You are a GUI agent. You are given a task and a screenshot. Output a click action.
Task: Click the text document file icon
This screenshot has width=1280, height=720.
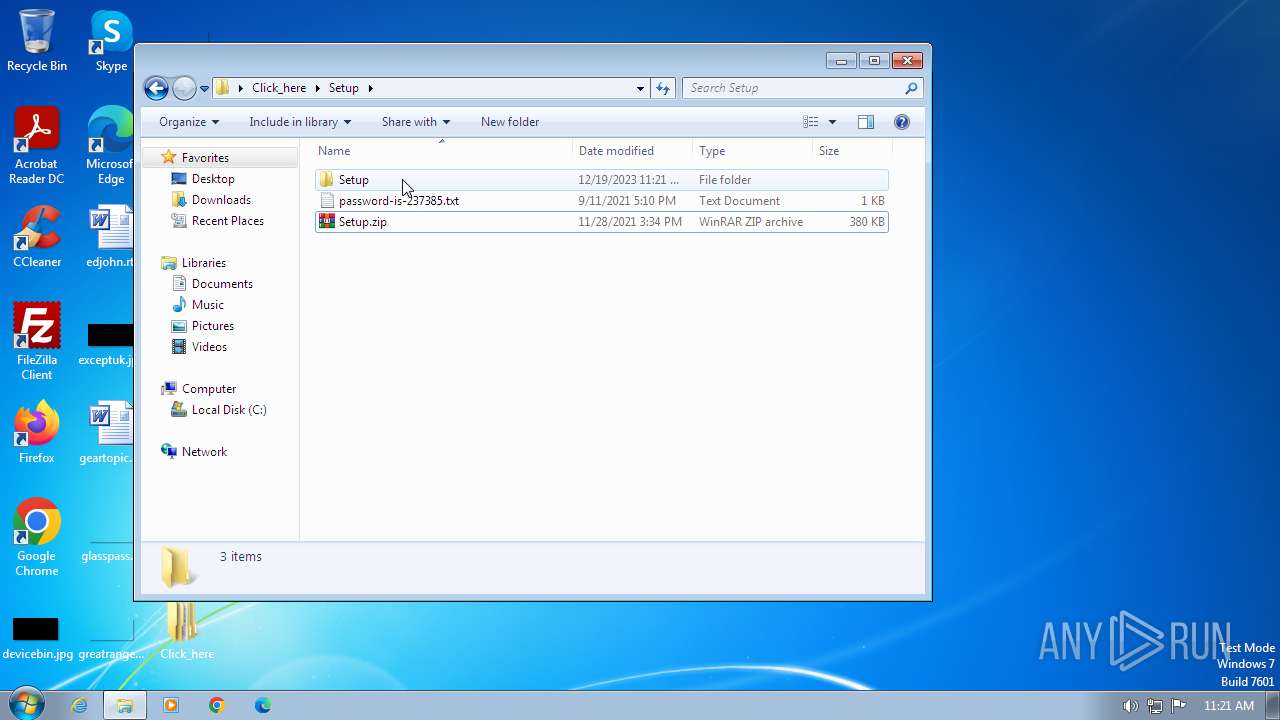[327, 201]
